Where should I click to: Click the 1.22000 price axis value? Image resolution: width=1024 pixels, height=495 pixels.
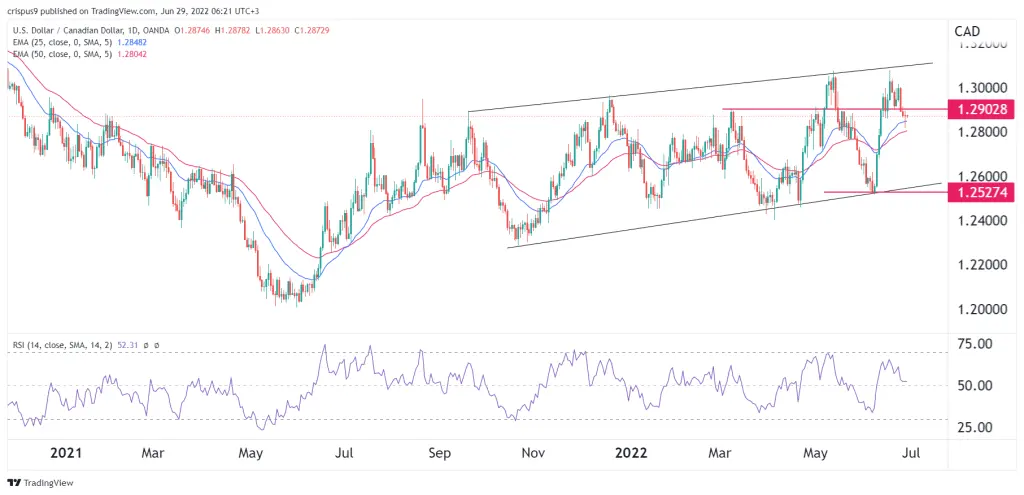pyautogui.click(x=982, y=266)
